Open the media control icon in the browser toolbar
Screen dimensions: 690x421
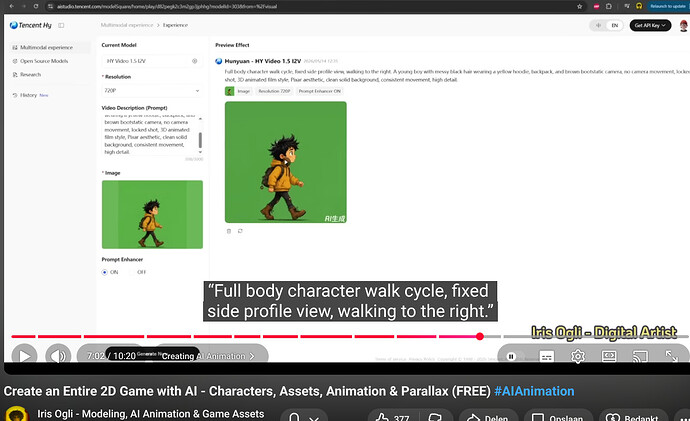tap(627, 6)
